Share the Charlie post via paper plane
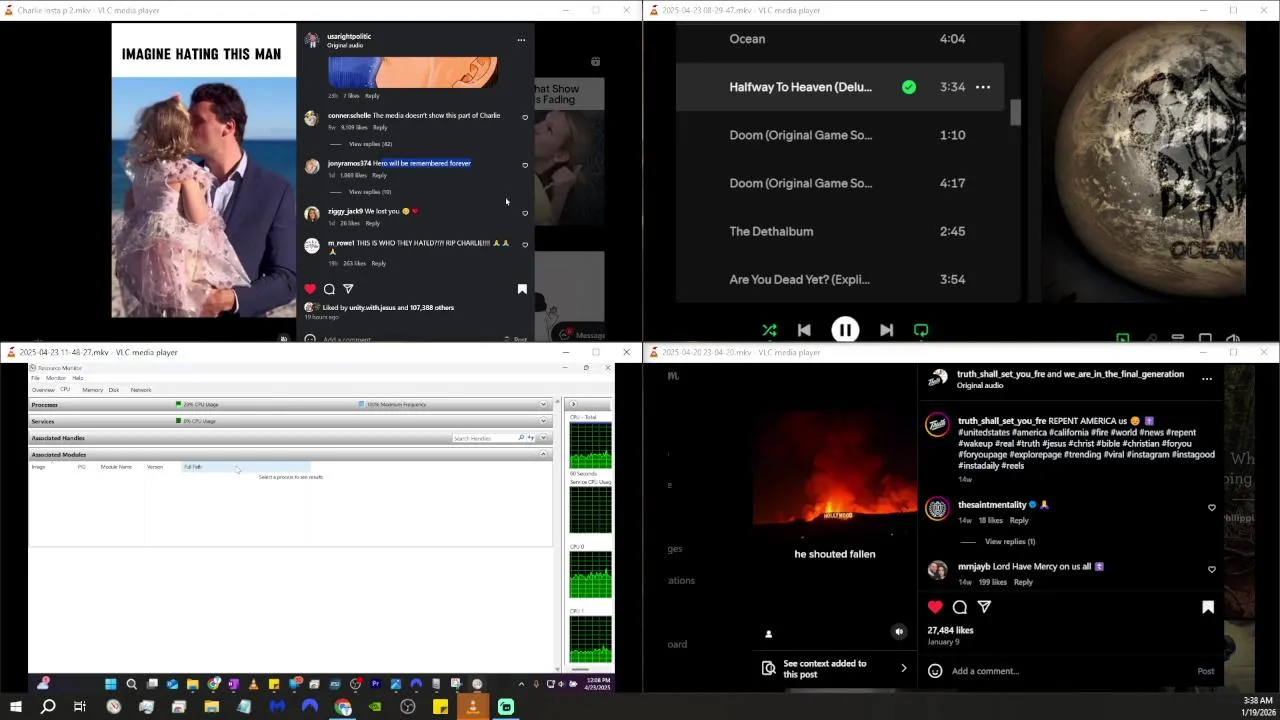This screenshot has height=720, width=1280. click(348, 289)
